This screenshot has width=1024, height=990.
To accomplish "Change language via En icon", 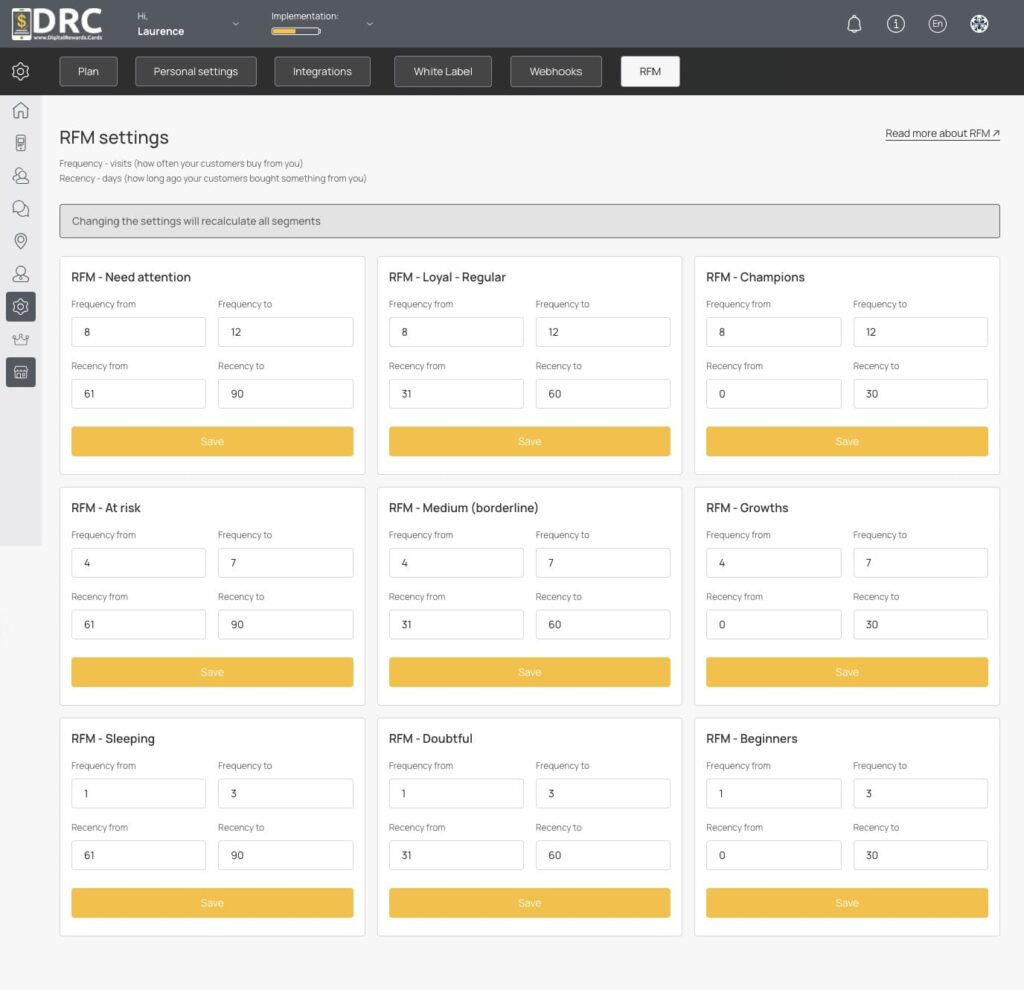I will [937, 24].
